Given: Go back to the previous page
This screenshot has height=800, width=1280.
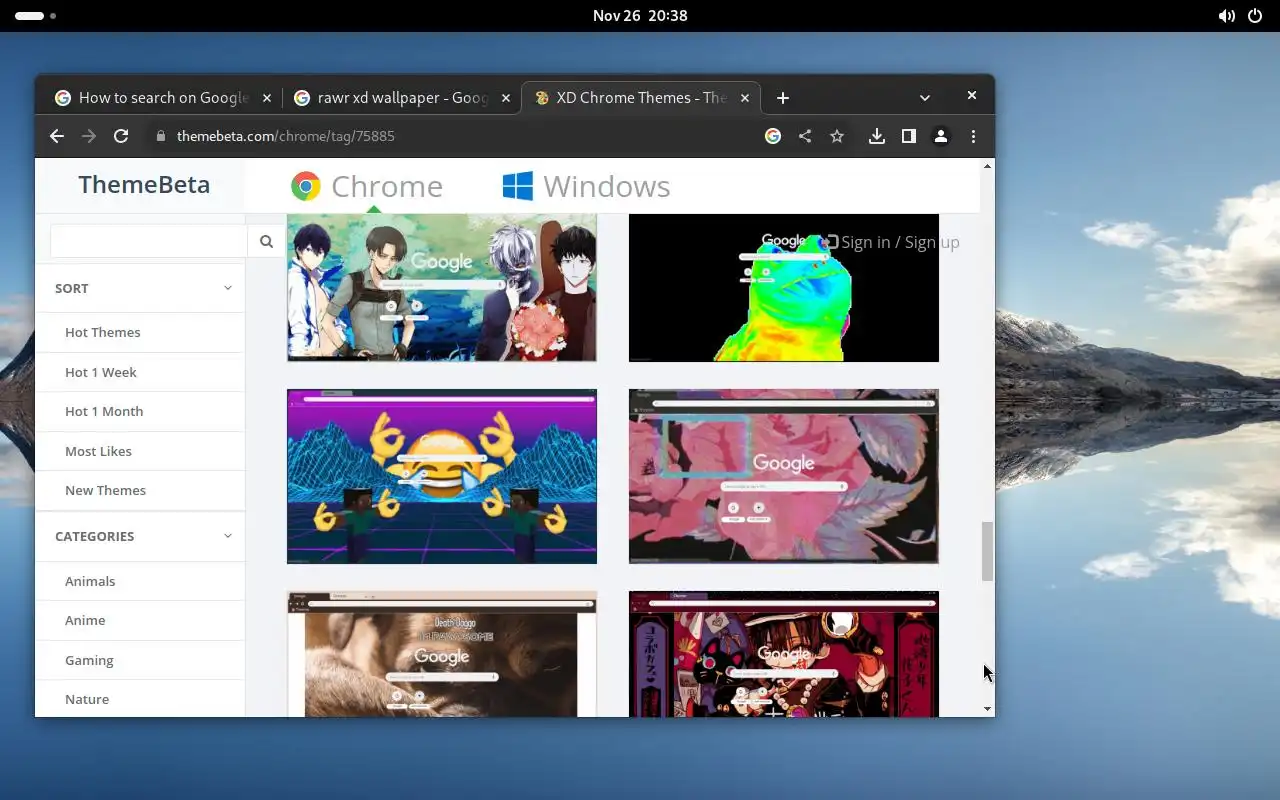Looking at the screenshot, I should click(x=57, y=136).
